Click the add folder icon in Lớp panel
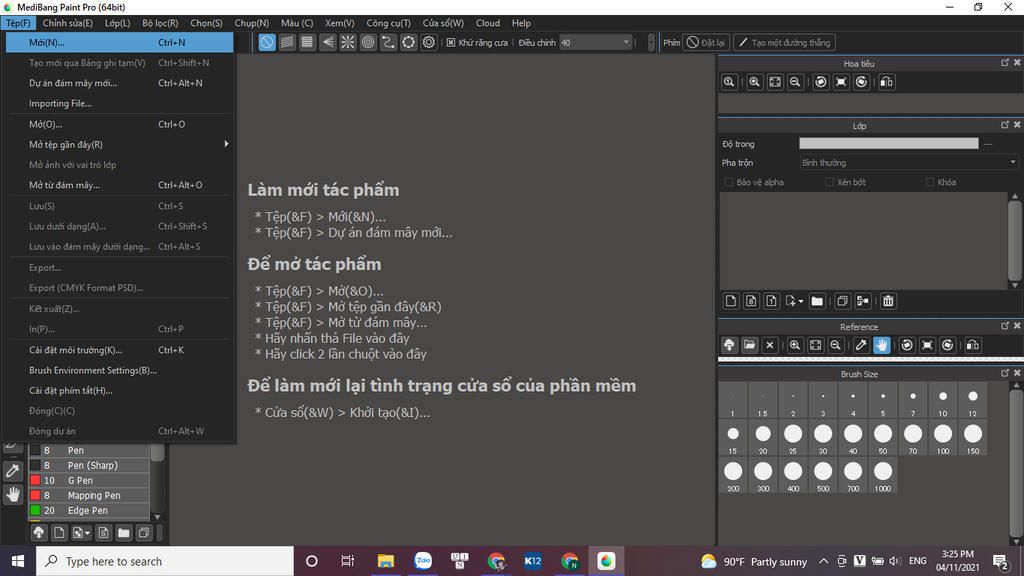The height and width of the screenshot is (576, 1024). (817, 301)
